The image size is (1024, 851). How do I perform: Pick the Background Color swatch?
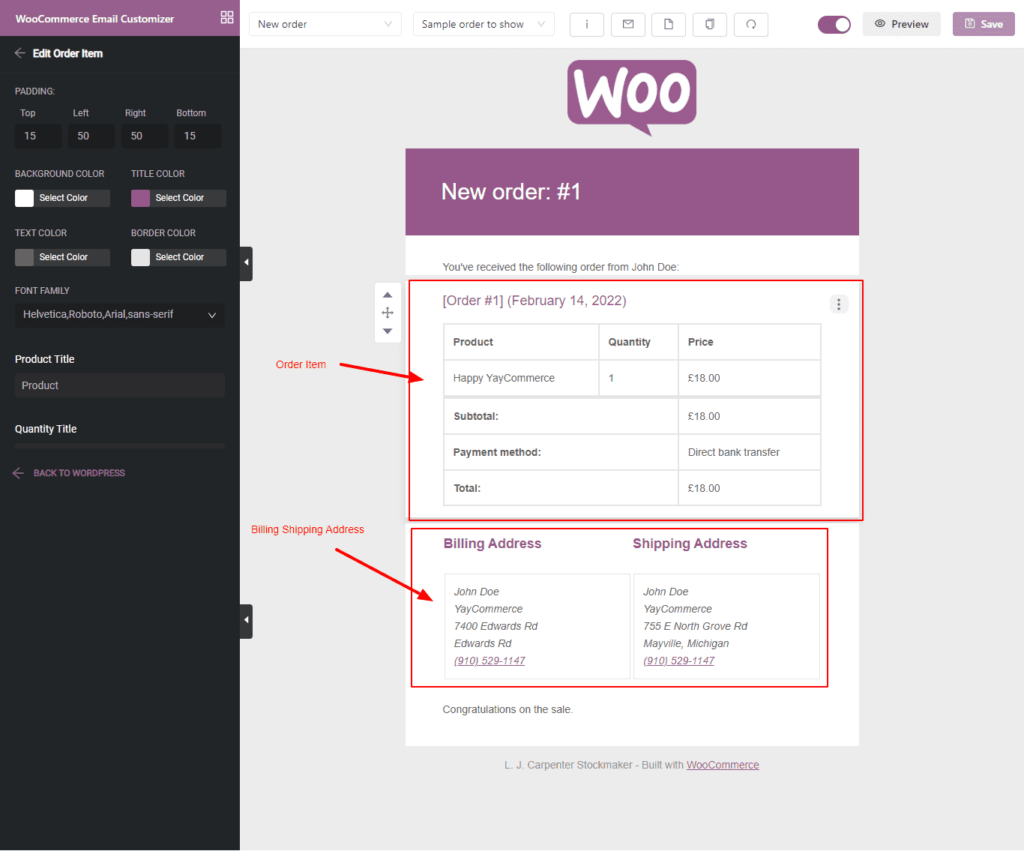tap(24, 198)
